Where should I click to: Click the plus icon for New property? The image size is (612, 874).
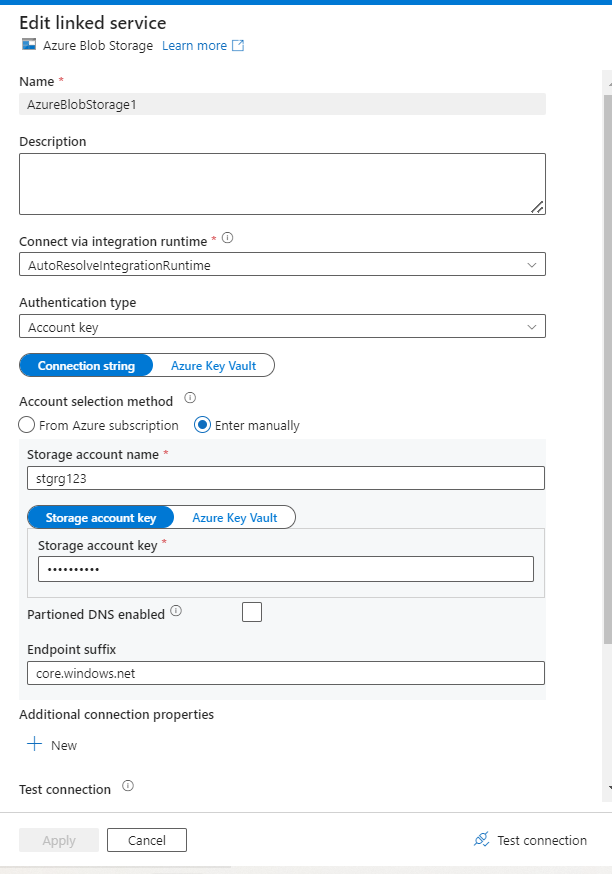tap(34, 744)
